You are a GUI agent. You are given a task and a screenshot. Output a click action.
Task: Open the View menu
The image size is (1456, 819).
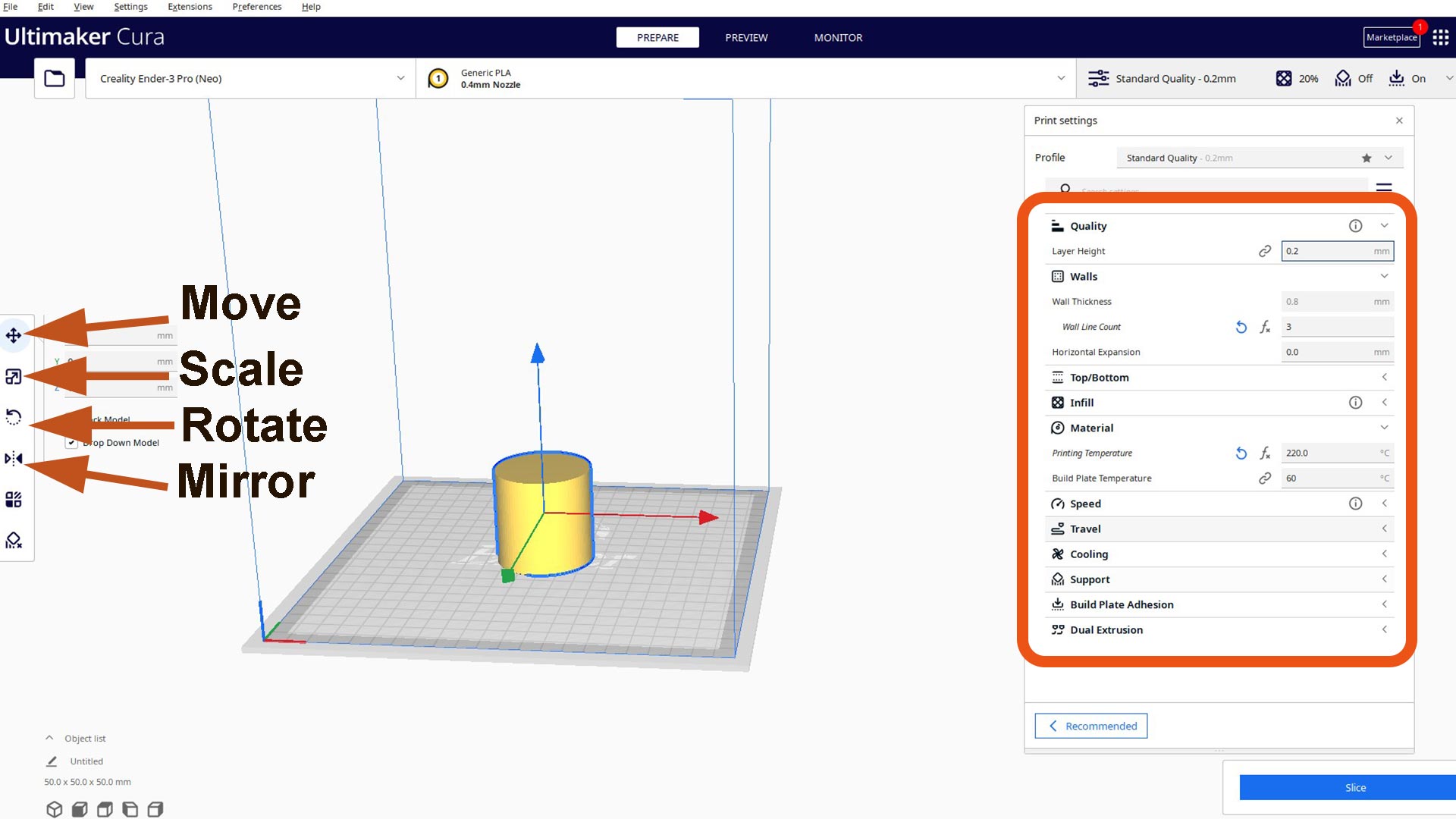(83, 7)
